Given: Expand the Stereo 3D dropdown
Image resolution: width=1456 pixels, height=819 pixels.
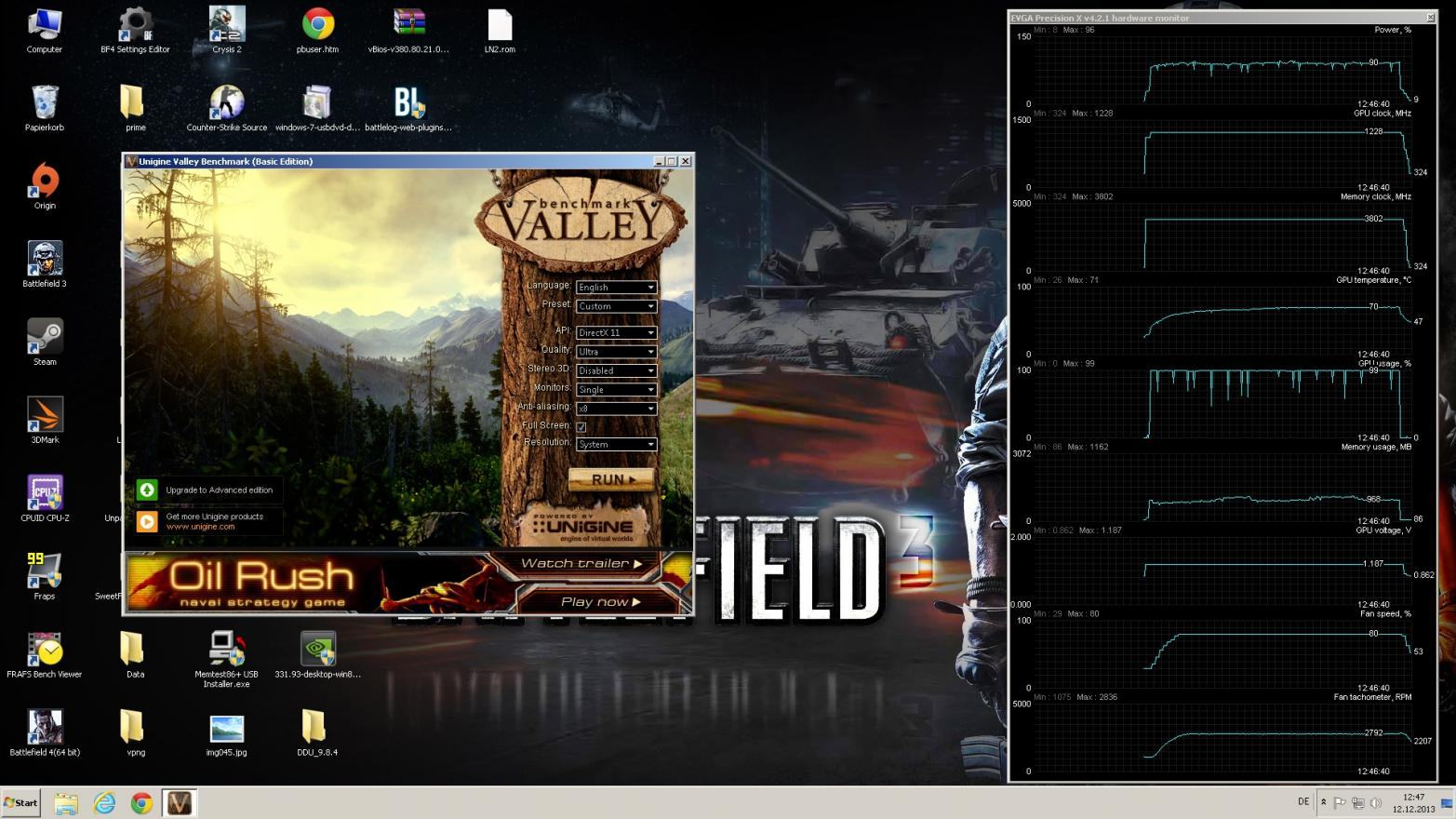Looking at the screenshot, I should point(616,370).
